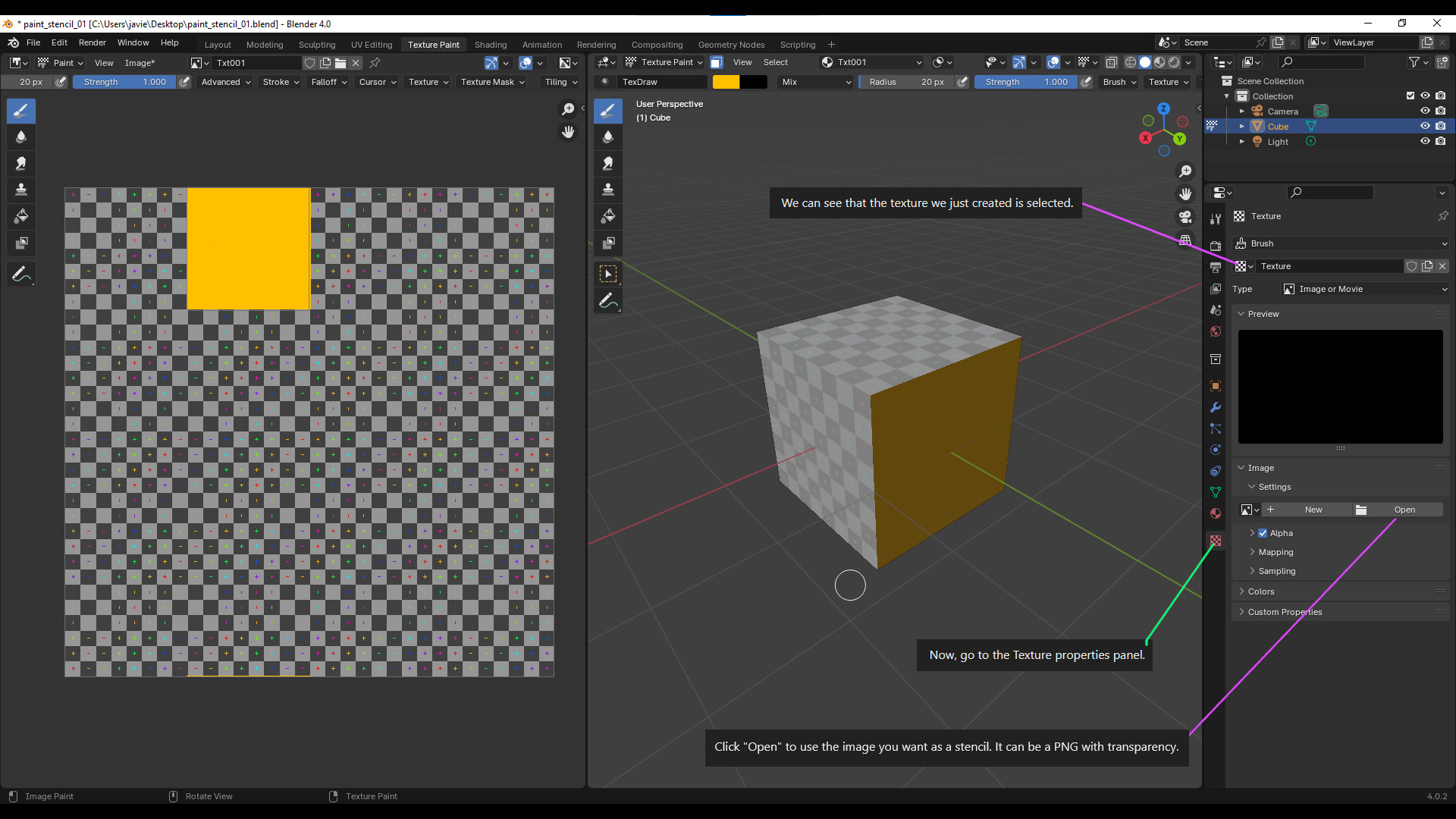Uncheck the Alpha checkbox
The height and width of the screenshot is (819, 1456).
1263,533
